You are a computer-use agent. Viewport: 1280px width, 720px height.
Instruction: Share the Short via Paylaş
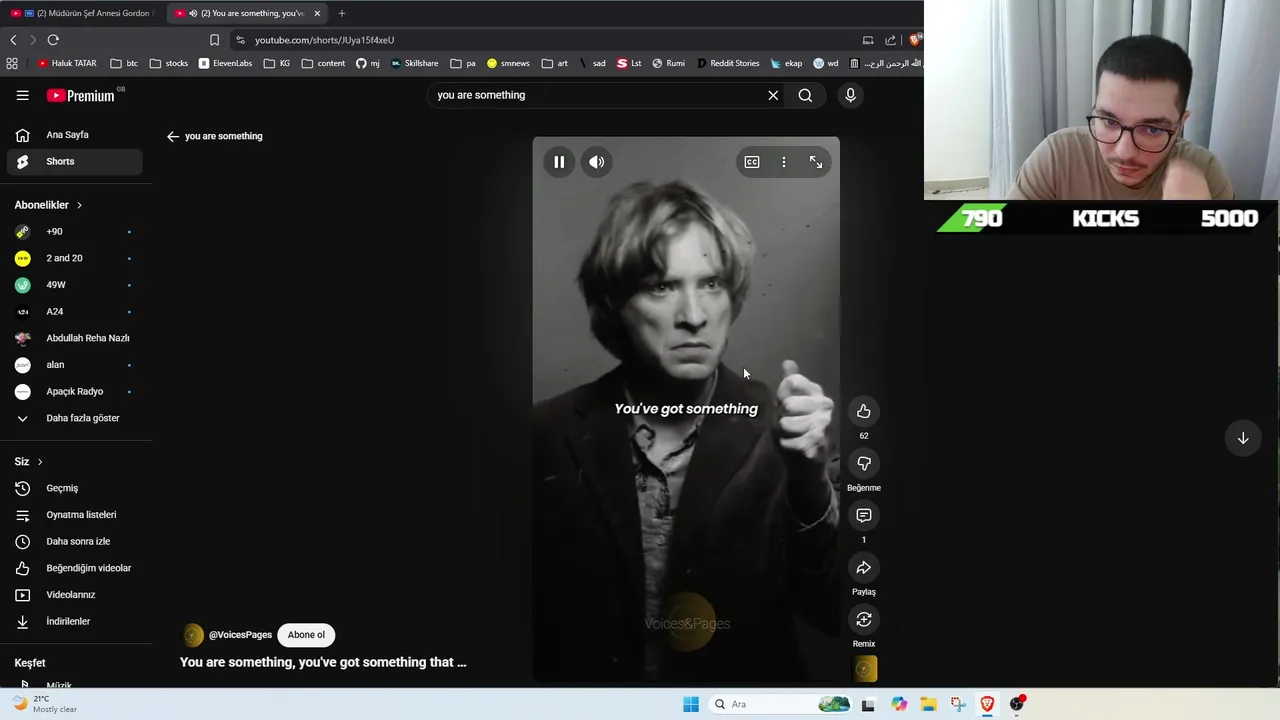[x=864, y=567]
